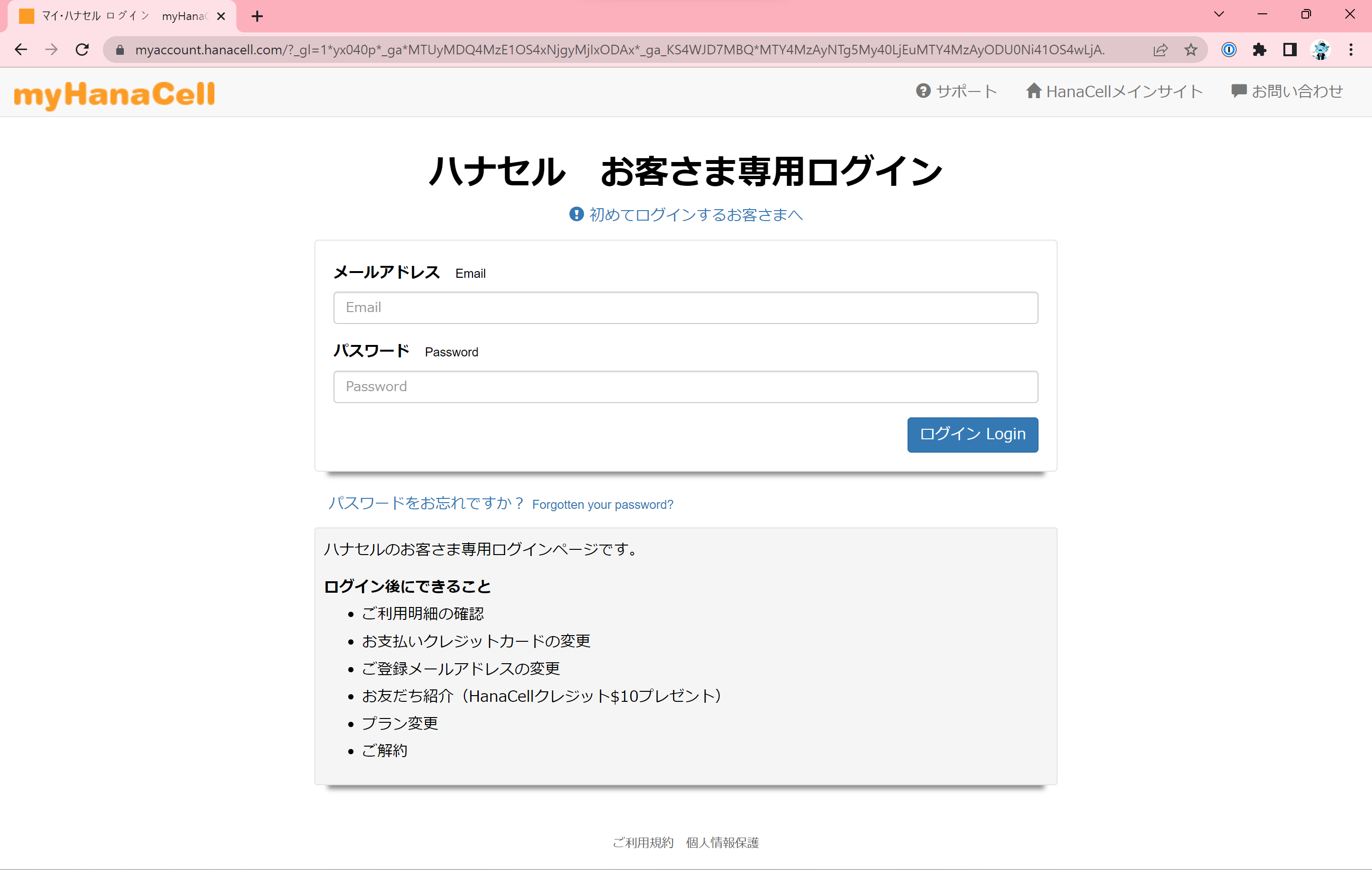Click the share page icon
Image resolution: width=1372 pixels, height=870 pixels.
(1160, 50)
